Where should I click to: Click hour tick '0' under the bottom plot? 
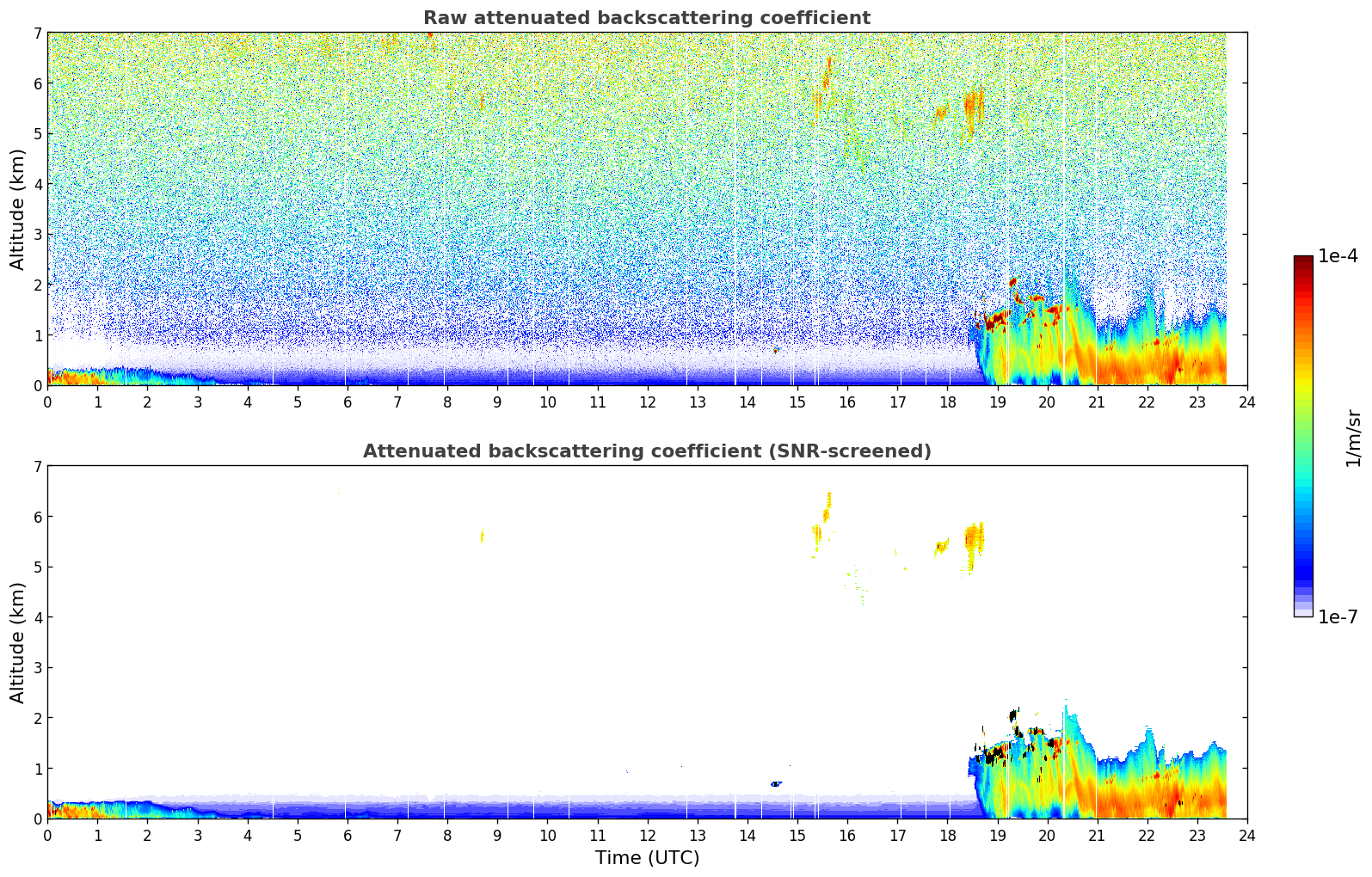(x=47, y=835)
